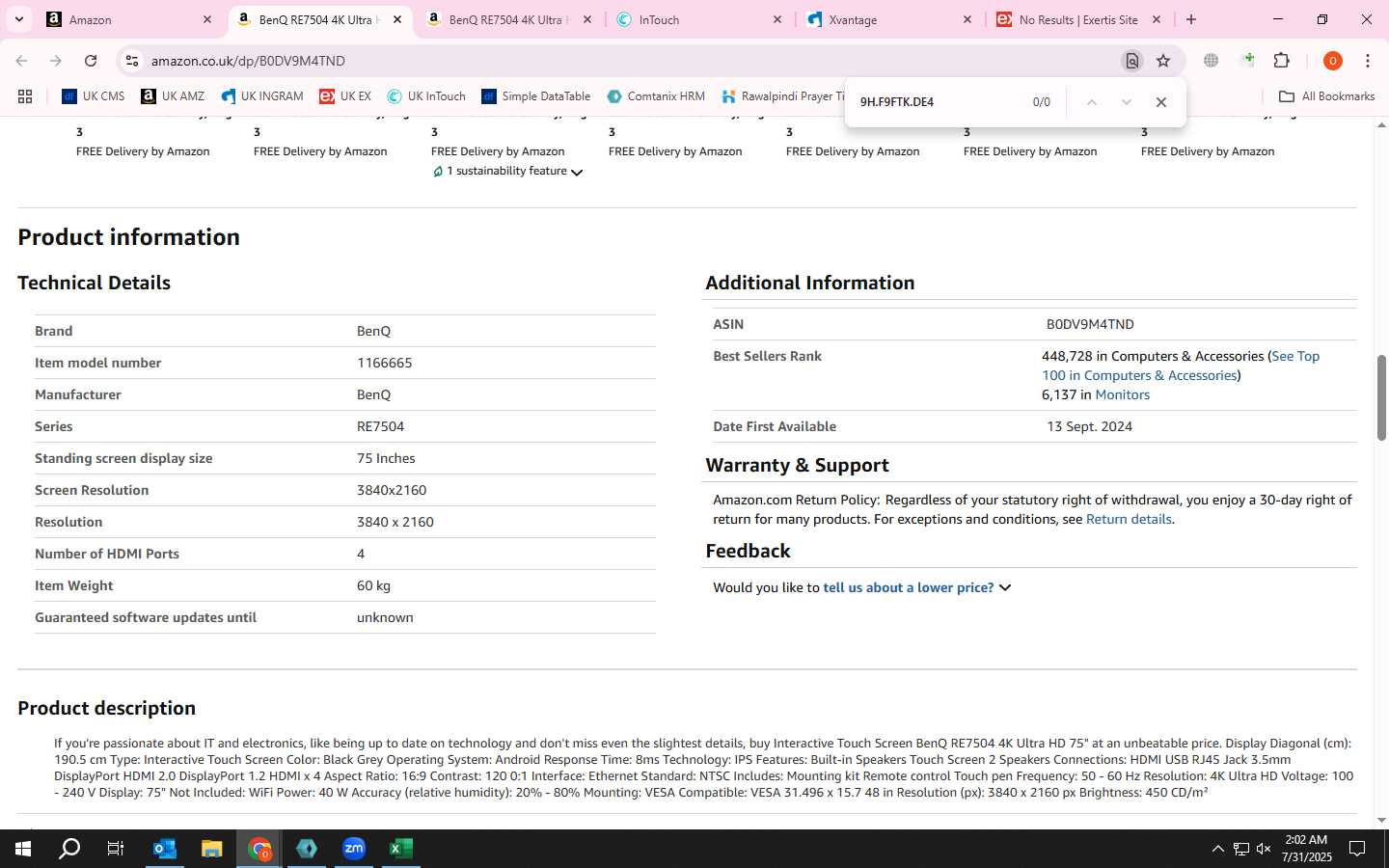The width and height of the screenshot is (1389, 868).
Task: Reload the Amazon product page
Action: point(91,61)
